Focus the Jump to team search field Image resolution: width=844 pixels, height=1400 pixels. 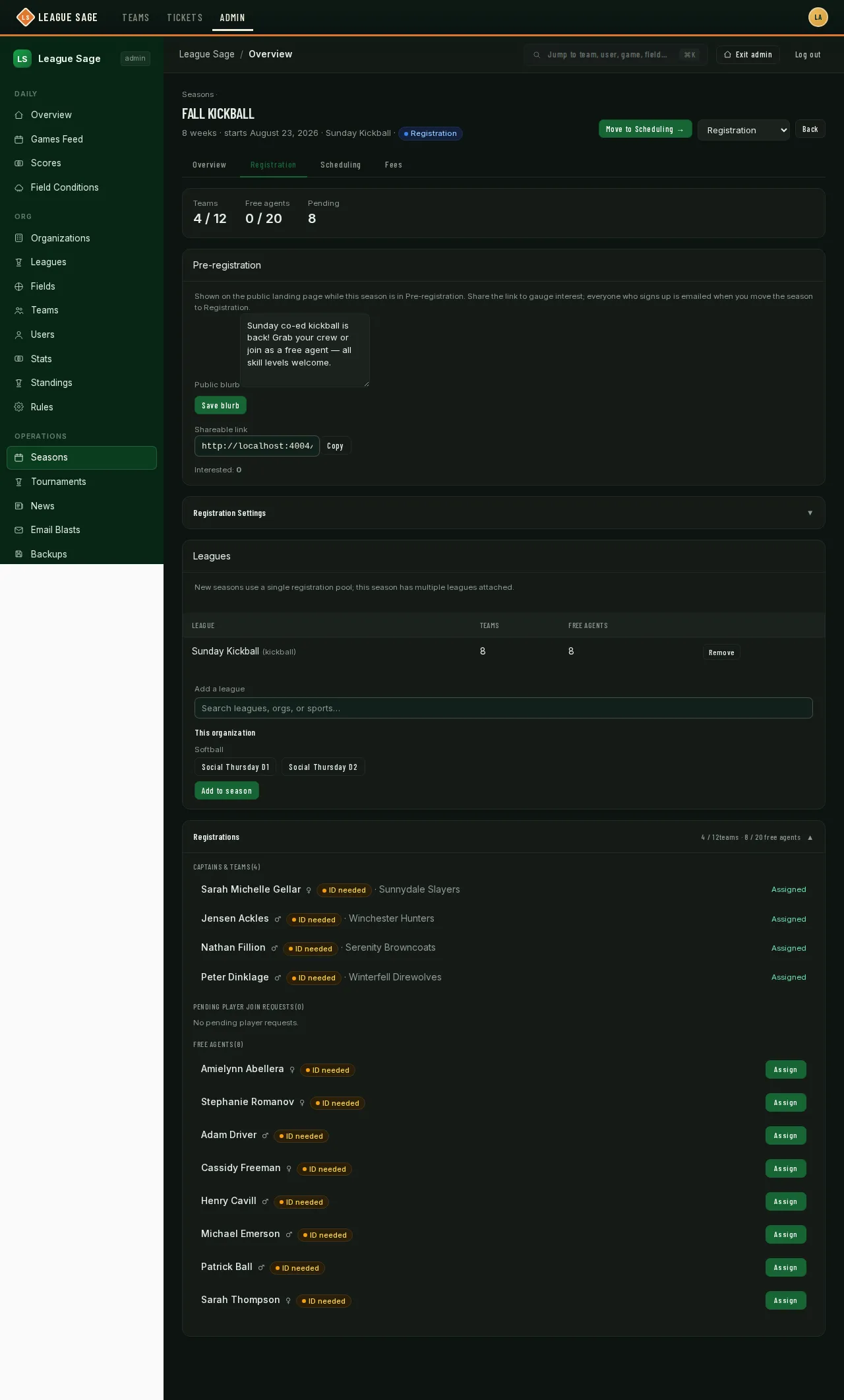(616, 55)
